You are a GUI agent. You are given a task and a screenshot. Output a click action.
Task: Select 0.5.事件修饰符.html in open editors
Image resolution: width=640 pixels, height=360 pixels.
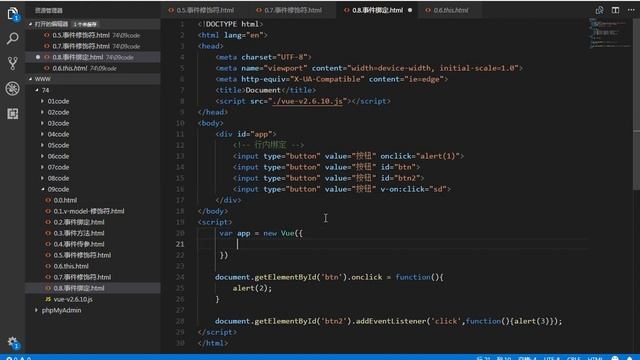[x=93, y=35]
